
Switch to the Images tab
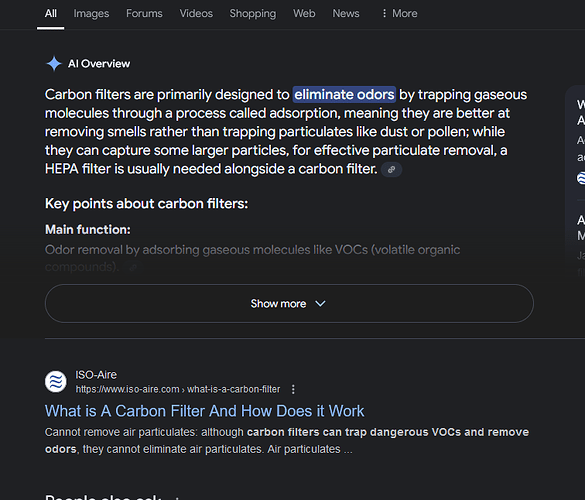click(x=91, y=13)
